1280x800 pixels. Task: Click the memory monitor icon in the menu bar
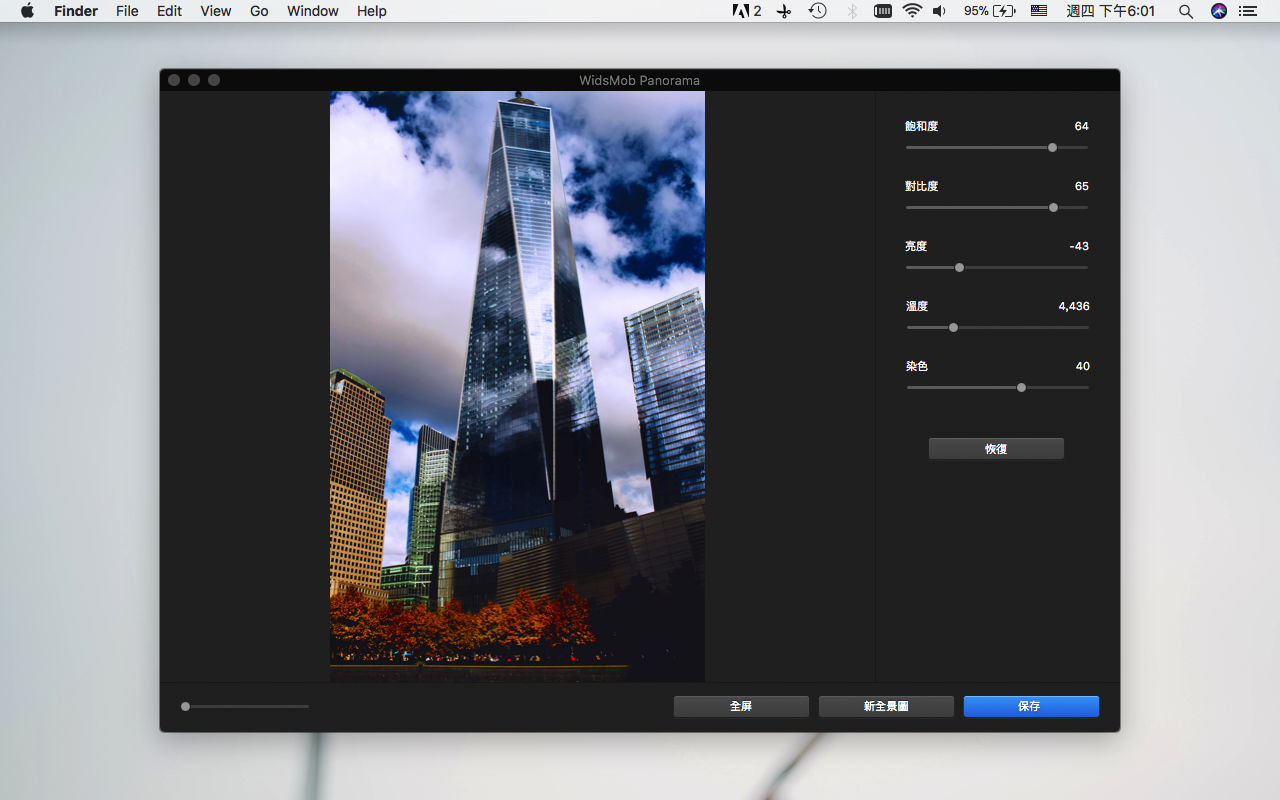[x=882, y=11]
